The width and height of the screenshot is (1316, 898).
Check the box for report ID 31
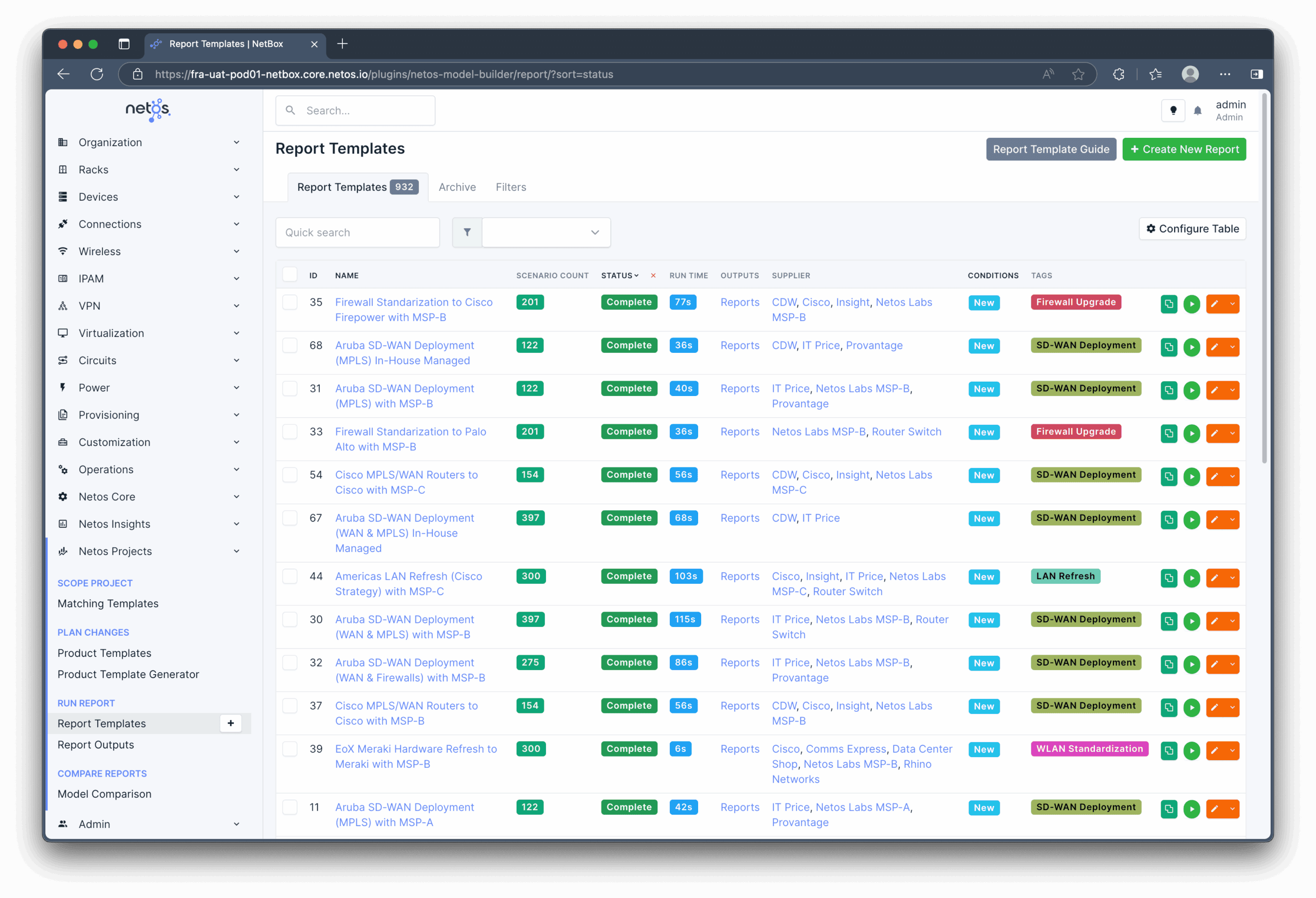tap(290, 388)
